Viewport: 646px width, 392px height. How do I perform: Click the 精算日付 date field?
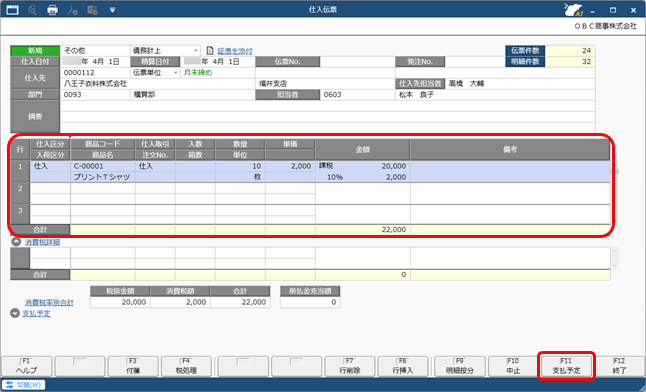(217, 61)
